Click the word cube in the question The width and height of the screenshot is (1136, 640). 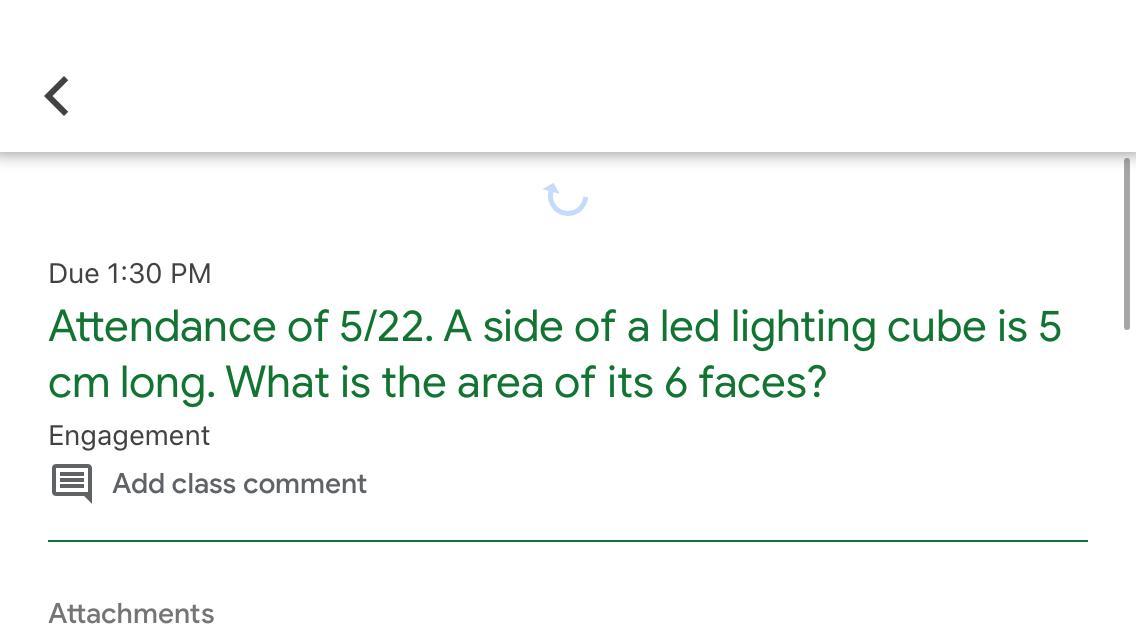coord(936,327)
